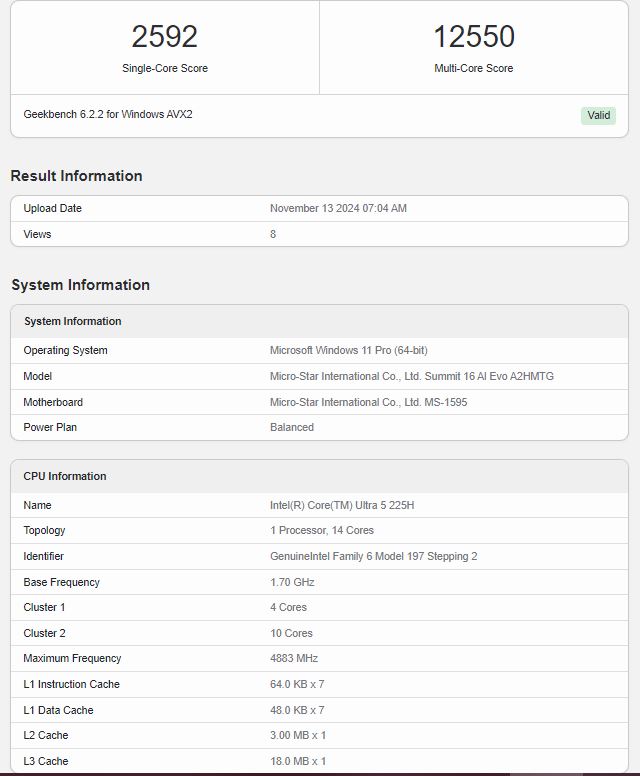Click the Intel Core Ultra 5 225H name
This screenshot has width=640, height=776.
click(341, 505)
